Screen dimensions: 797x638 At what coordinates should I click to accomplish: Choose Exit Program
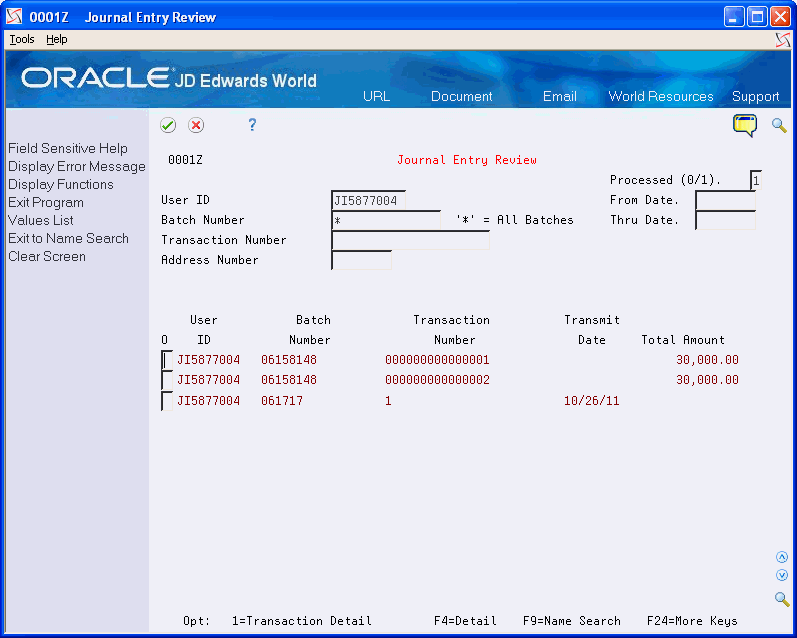(x=46, y=202)
